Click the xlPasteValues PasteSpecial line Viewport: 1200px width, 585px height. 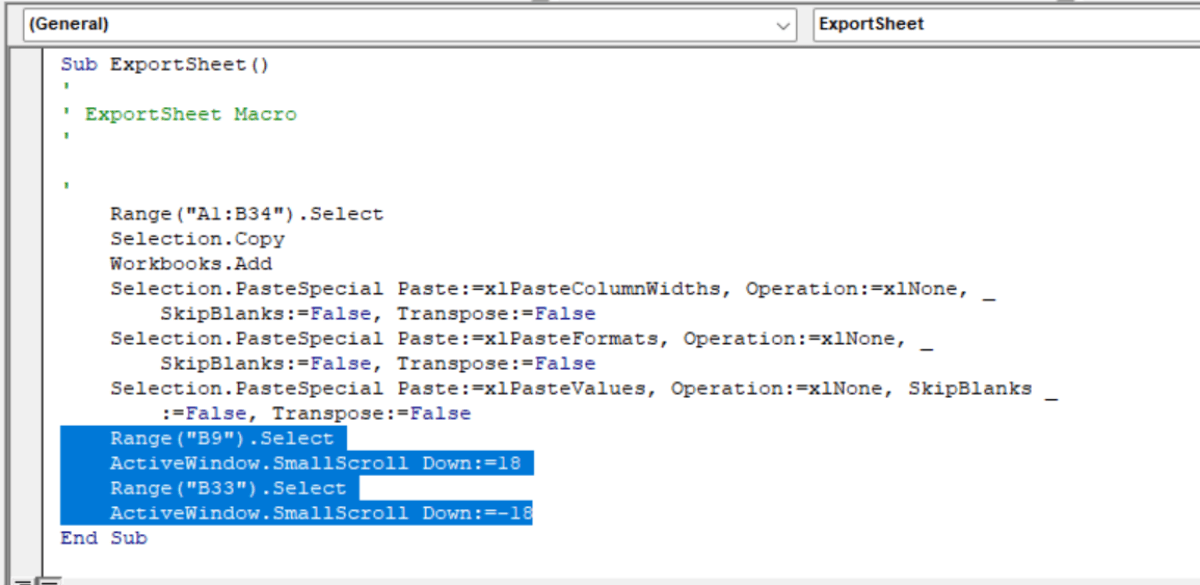coord(583,389)
